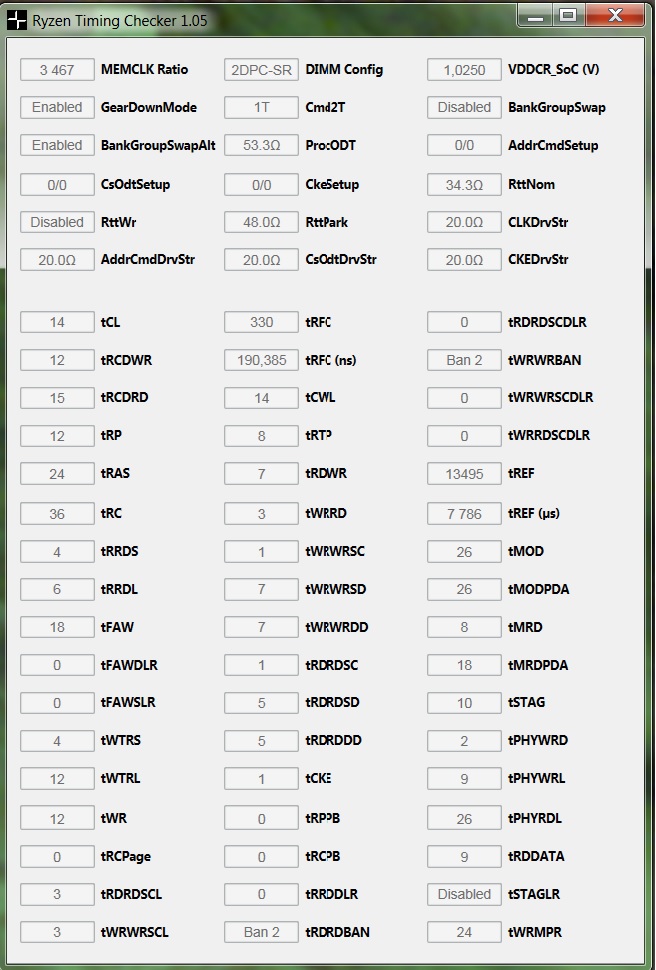Click the tWTRS value field
This screenshot has width=656, height=970.
pyautogui.click(x=57, y=740)
